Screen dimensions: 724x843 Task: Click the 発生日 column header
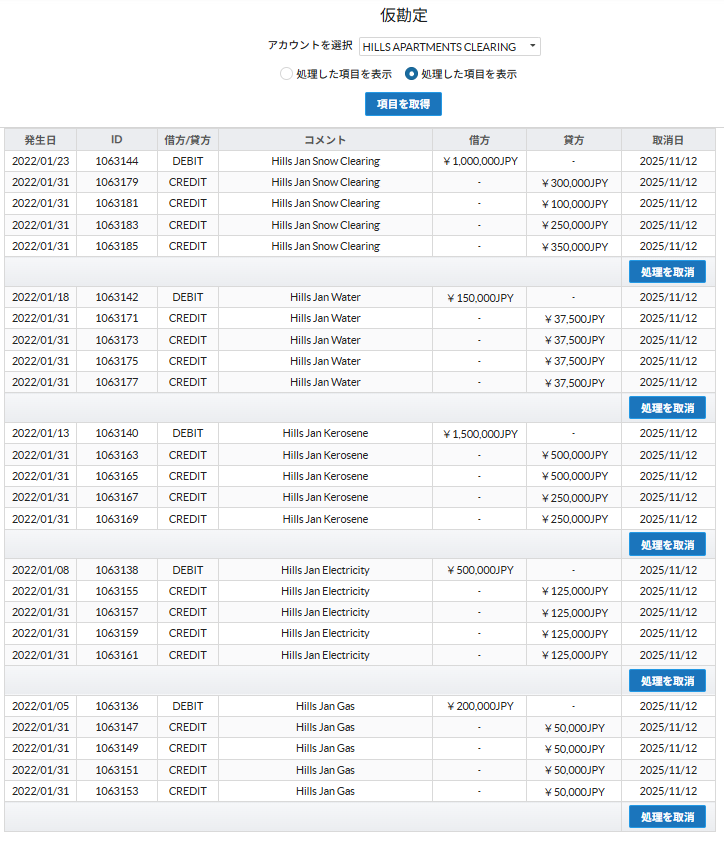40,140
